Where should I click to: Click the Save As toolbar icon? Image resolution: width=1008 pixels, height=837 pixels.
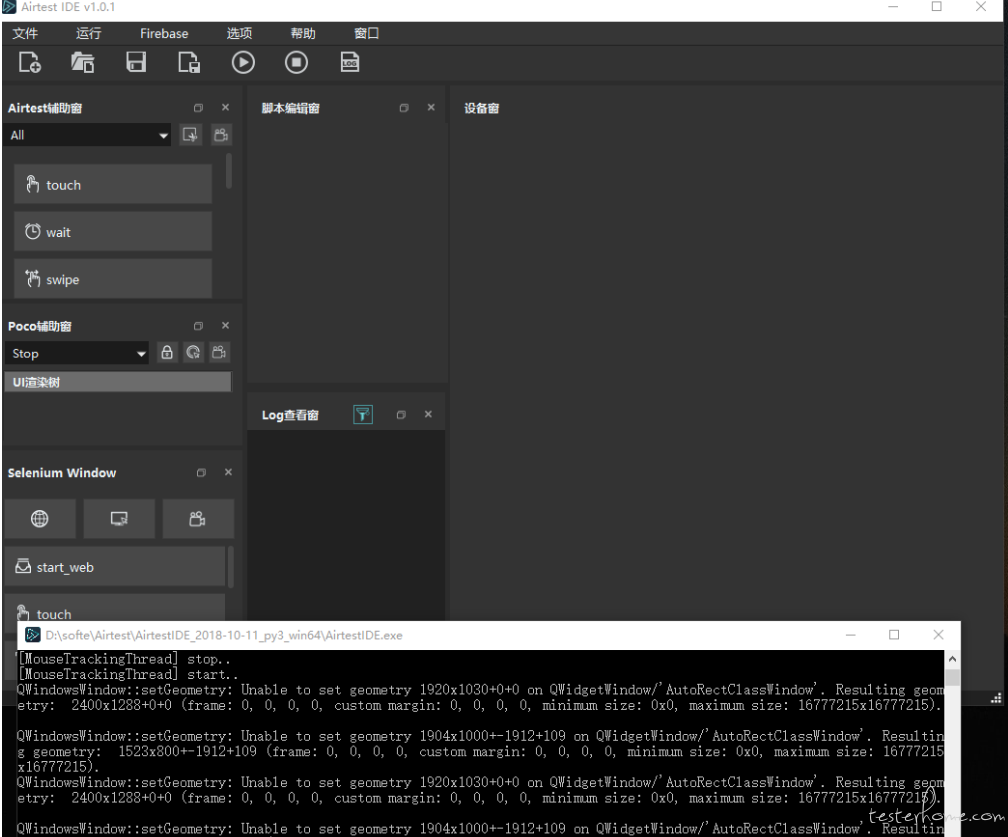coord(189,62)
